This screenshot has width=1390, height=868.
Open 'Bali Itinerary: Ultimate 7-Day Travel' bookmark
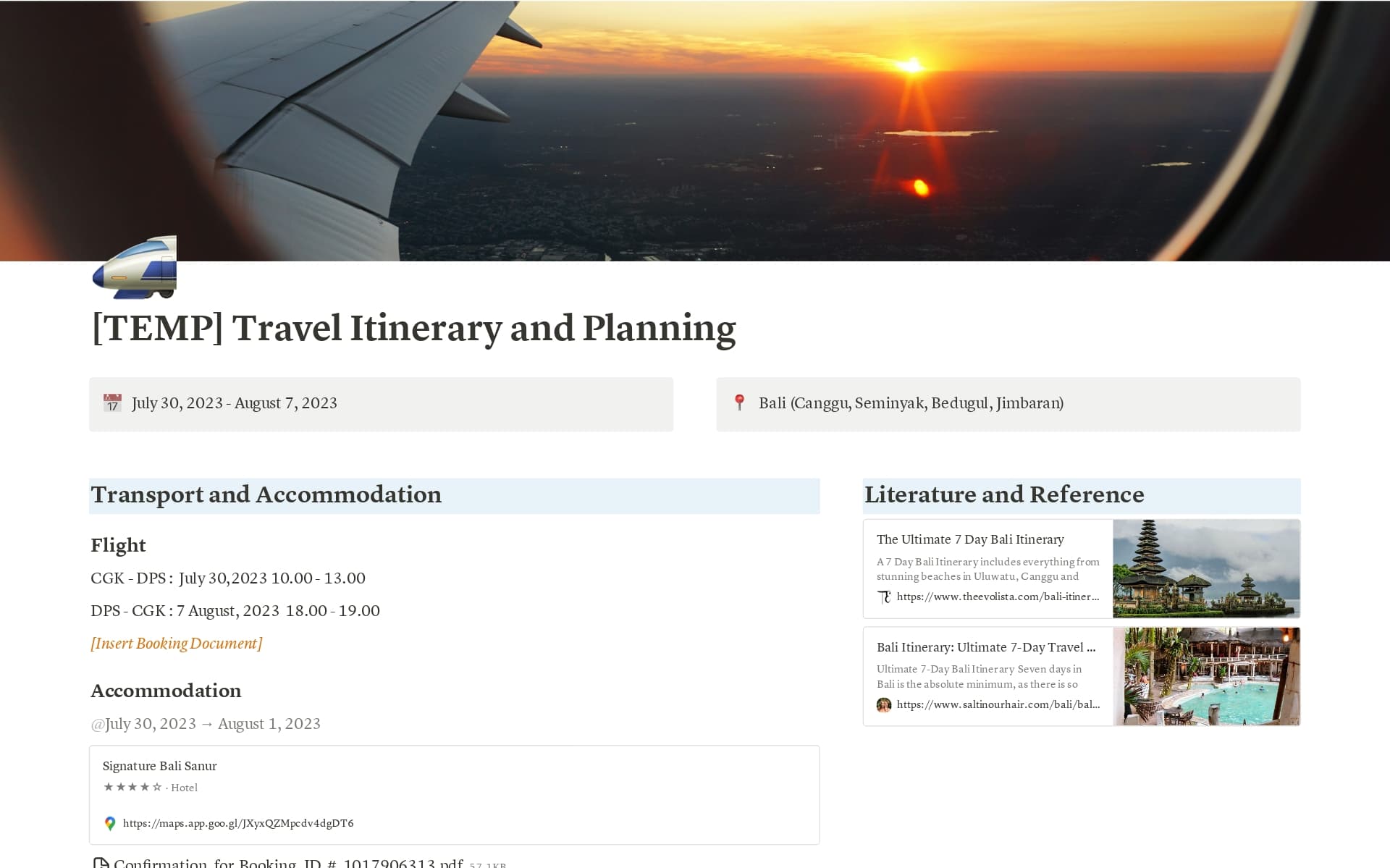point(986,647)
